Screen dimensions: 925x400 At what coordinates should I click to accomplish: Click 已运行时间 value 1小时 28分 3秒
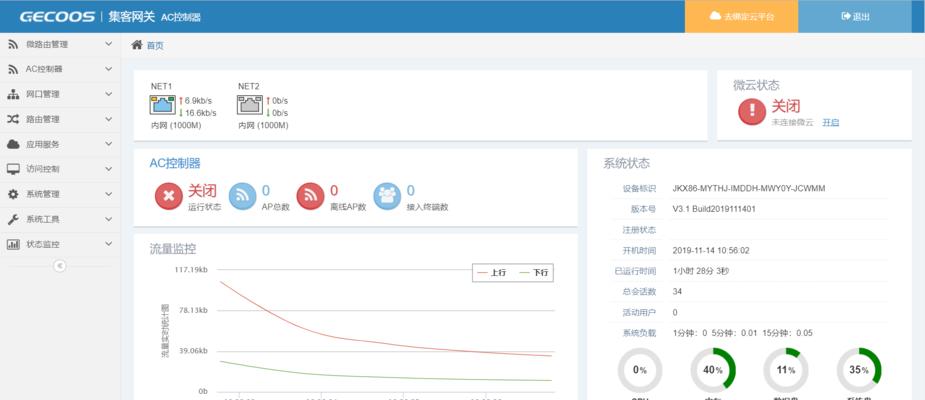(702, 271)
